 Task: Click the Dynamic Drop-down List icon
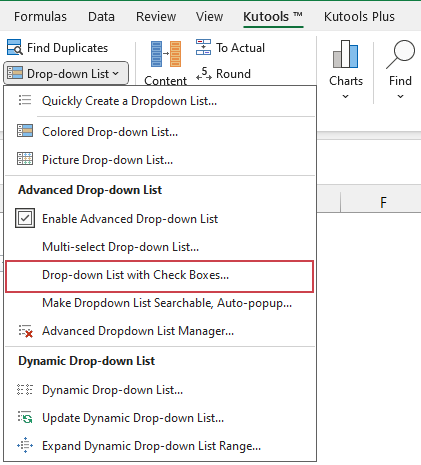25,389
